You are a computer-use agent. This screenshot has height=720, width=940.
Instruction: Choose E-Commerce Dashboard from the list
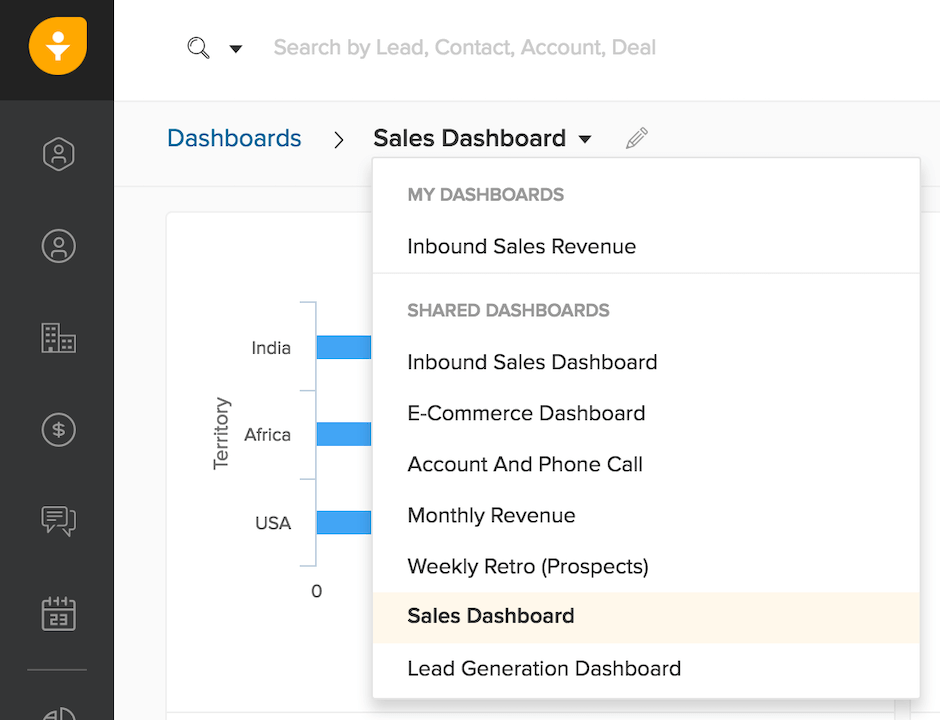pyautogui.click(x=526, y=413)
